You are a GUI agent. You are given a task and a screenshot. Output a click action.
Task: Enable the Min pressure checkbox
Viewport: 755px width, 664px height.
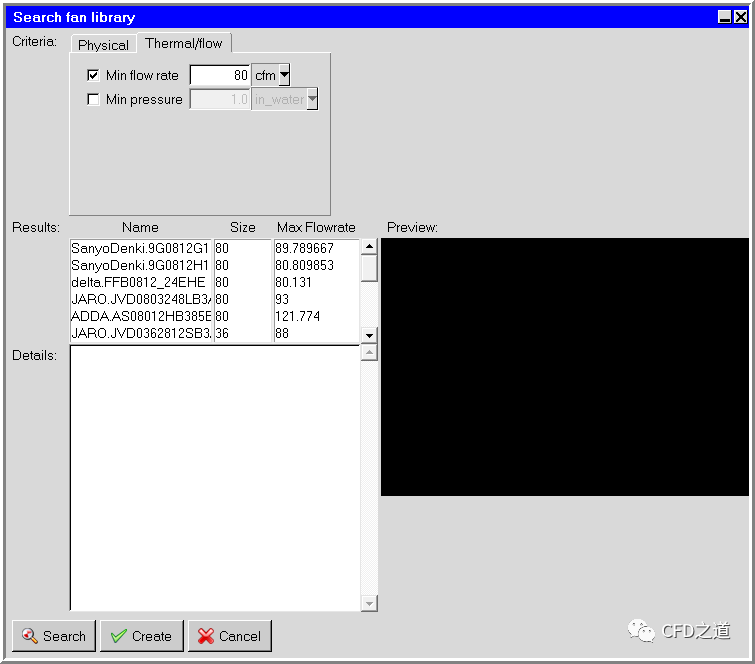coord(94,99)
